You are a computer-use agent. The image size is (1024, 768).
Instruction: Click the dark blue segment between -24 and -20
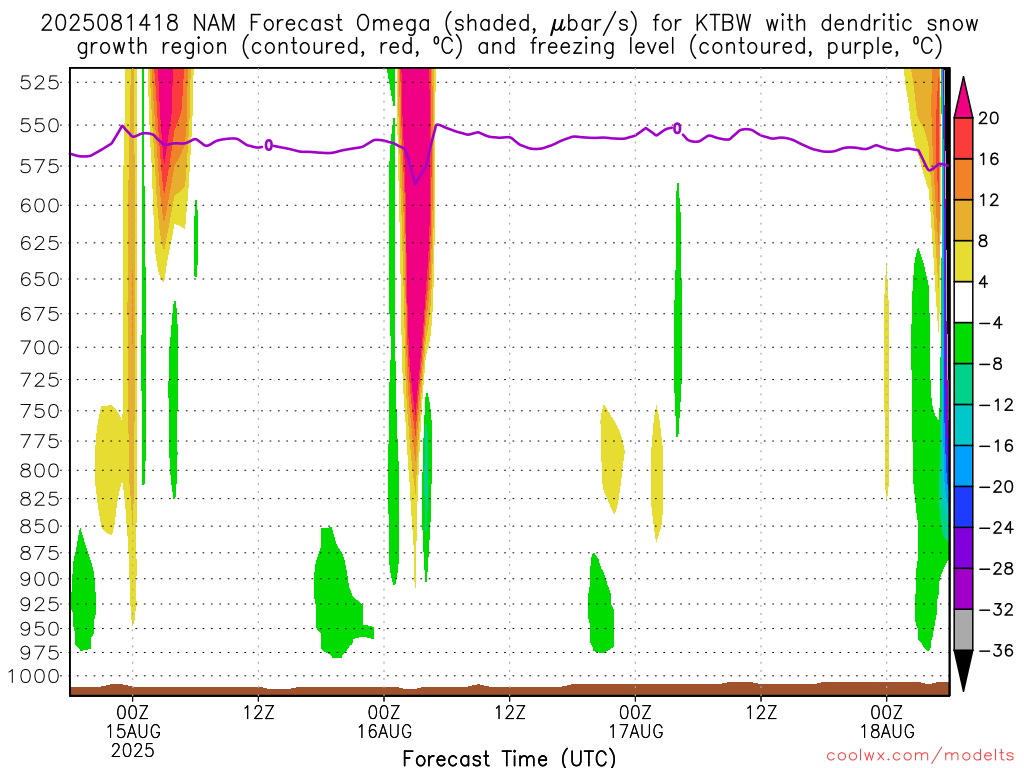[x=963, y=507]
